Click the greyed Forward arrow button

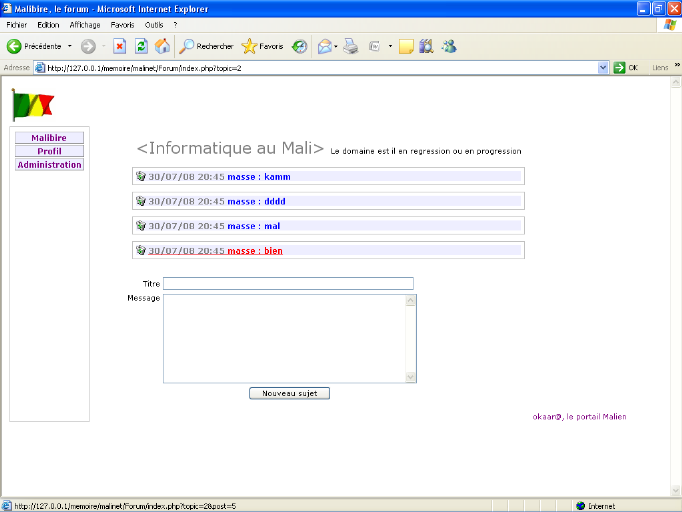pyautogui.click(x=88, y=46)
